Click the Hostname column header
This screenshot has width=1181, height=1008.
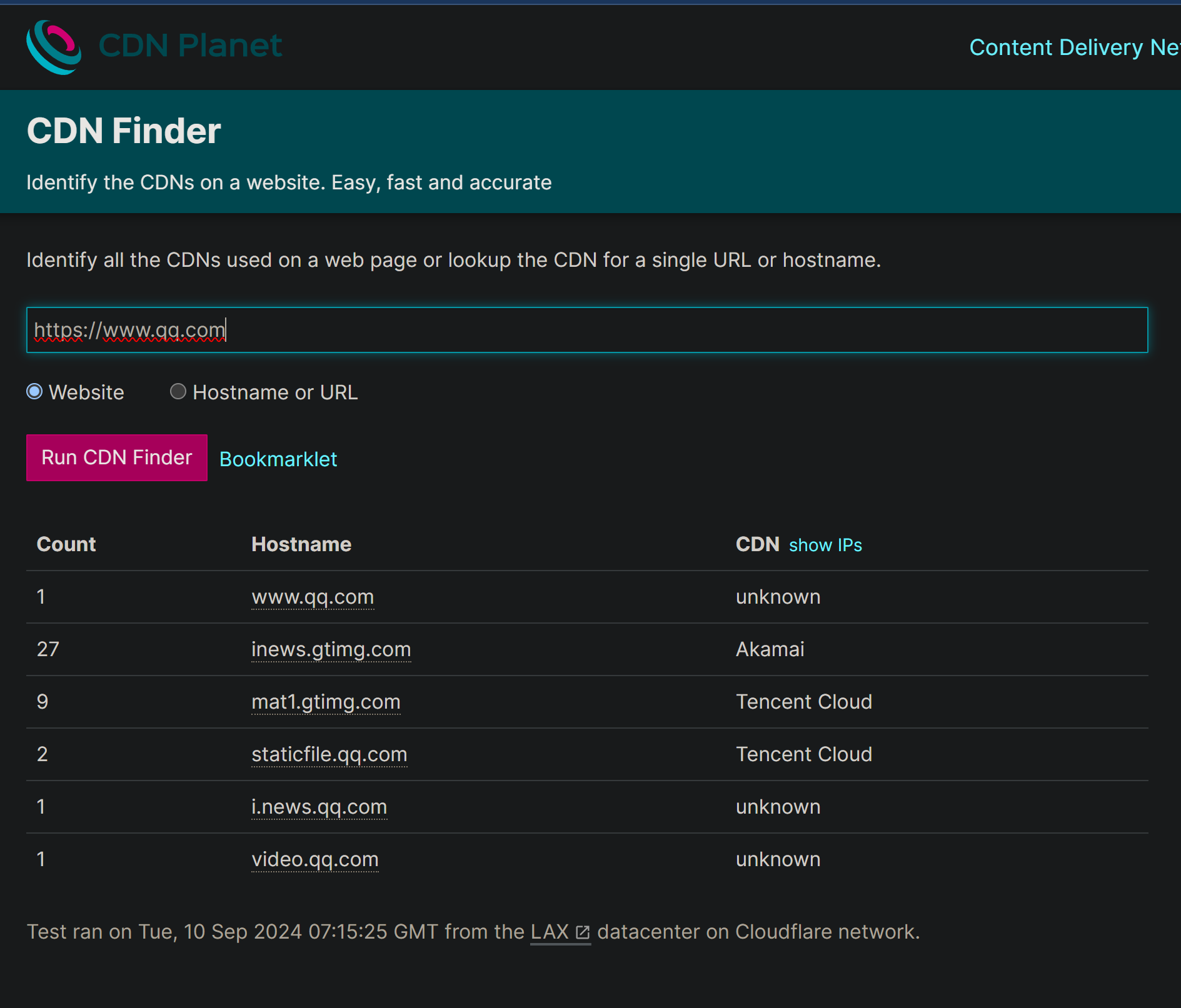pyautogui.click(x=301, y=544)
